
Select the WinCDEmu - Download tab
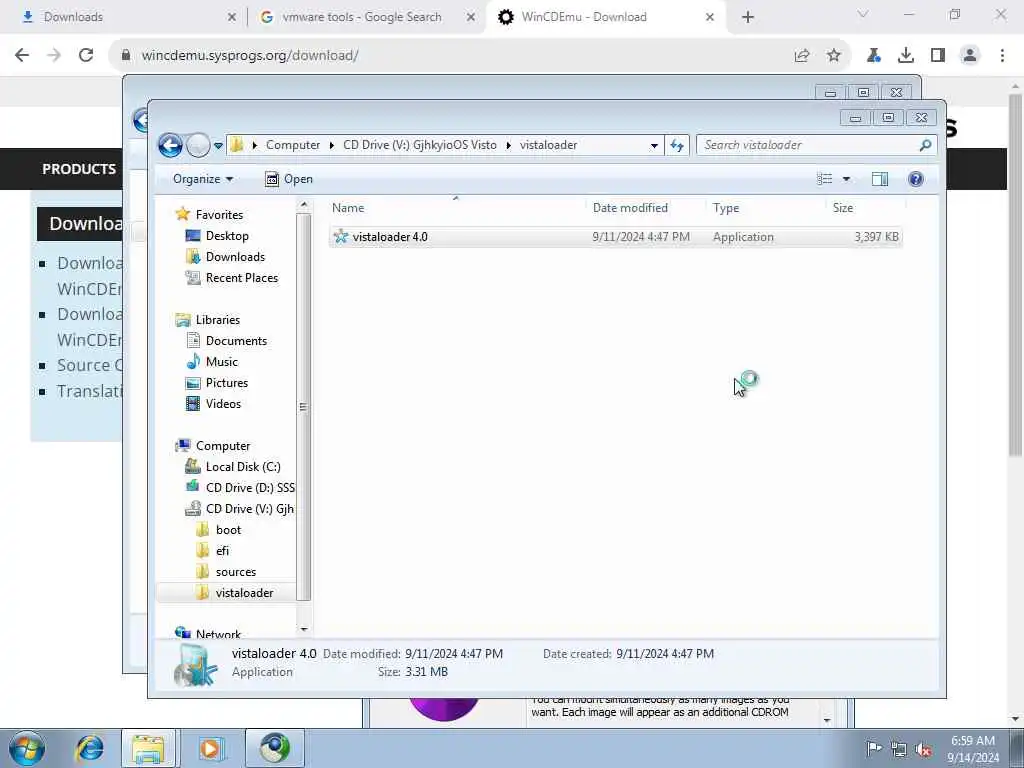pyautogui.click(x=584, y=17)
